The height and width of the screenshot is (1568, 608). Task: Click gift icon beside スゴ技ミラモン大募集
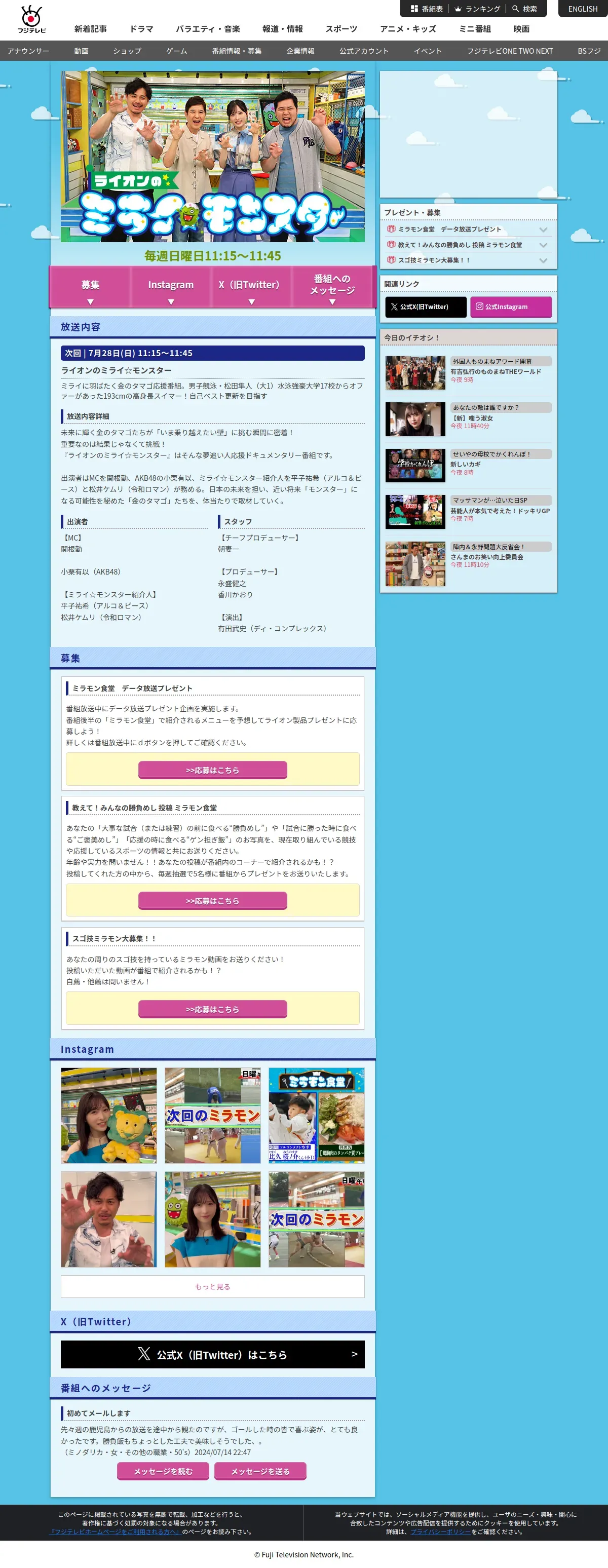click(x=391, y=260)
